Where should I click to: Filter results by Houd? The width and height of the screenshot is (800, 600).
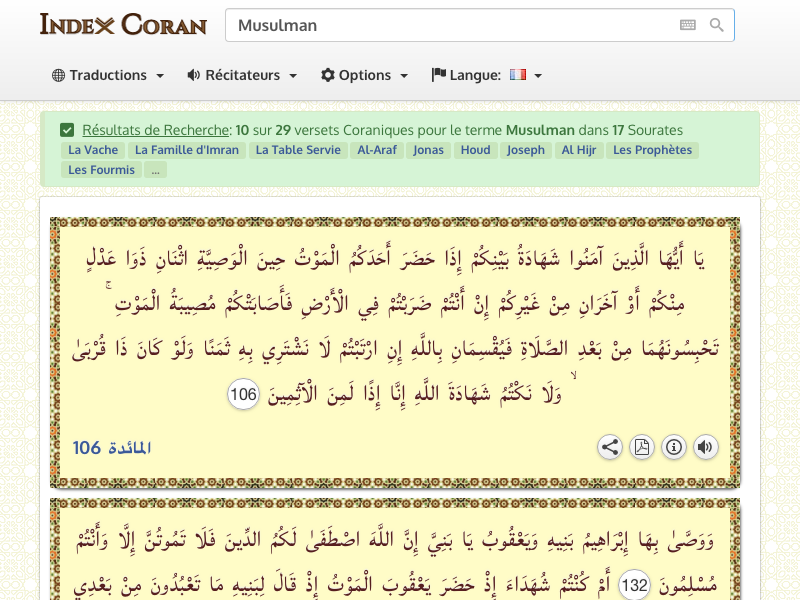coord(476,150)
